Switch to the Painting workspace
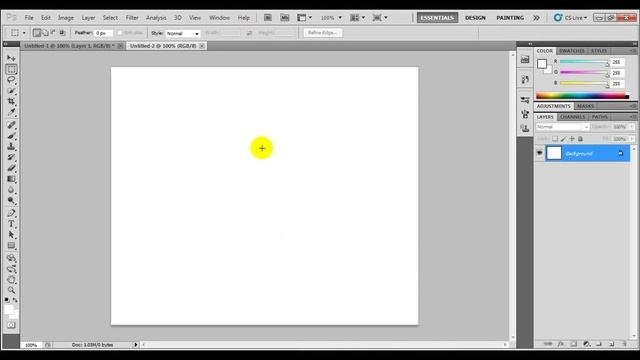The height and width of the screenshot is (360, 640). pos(510,18)
